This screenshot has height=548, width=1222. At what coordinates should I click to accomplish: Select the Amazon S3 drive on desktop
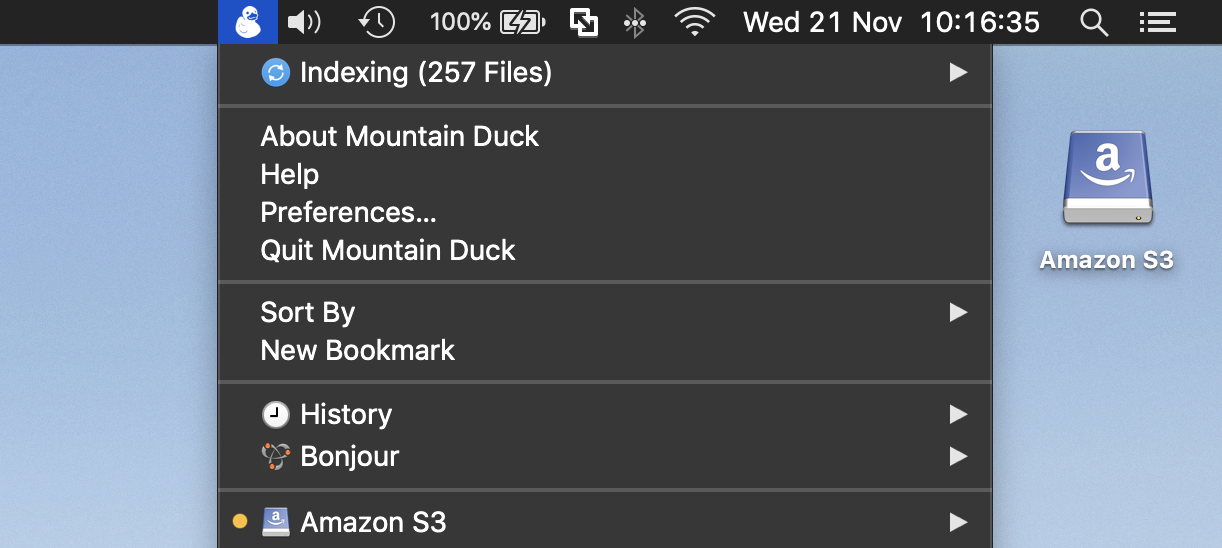point(1107,200)
